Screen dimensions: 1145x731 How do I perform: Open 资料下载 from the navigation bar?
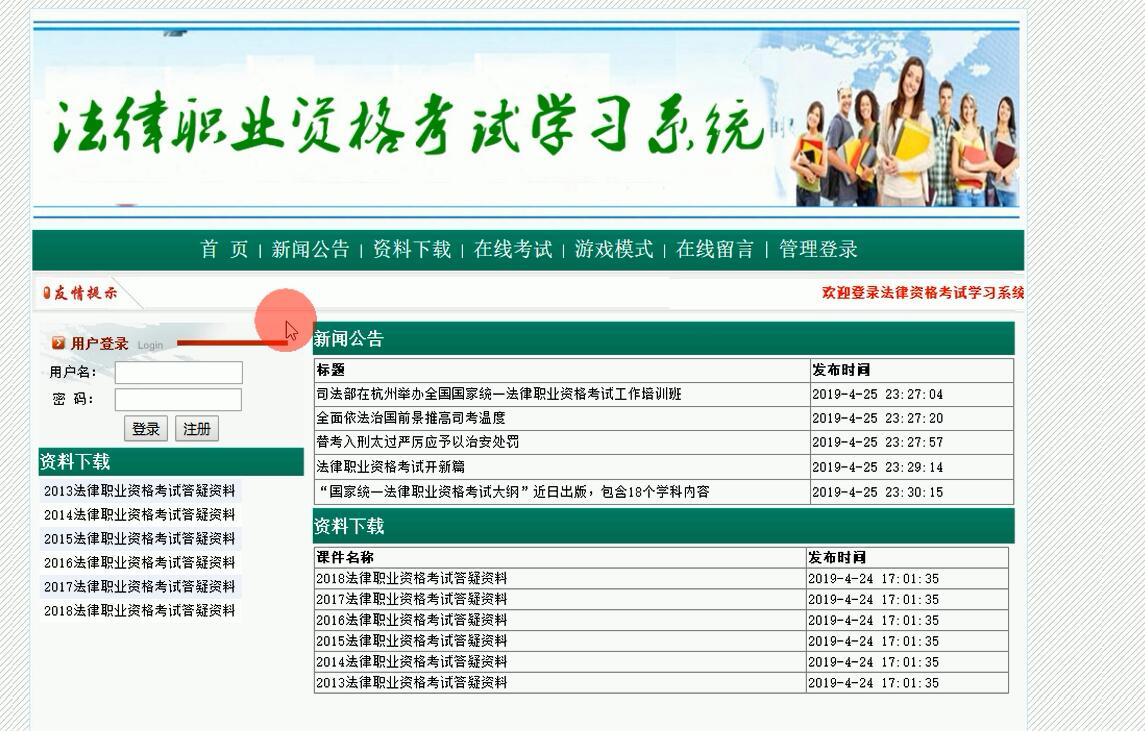pos(411,250)
